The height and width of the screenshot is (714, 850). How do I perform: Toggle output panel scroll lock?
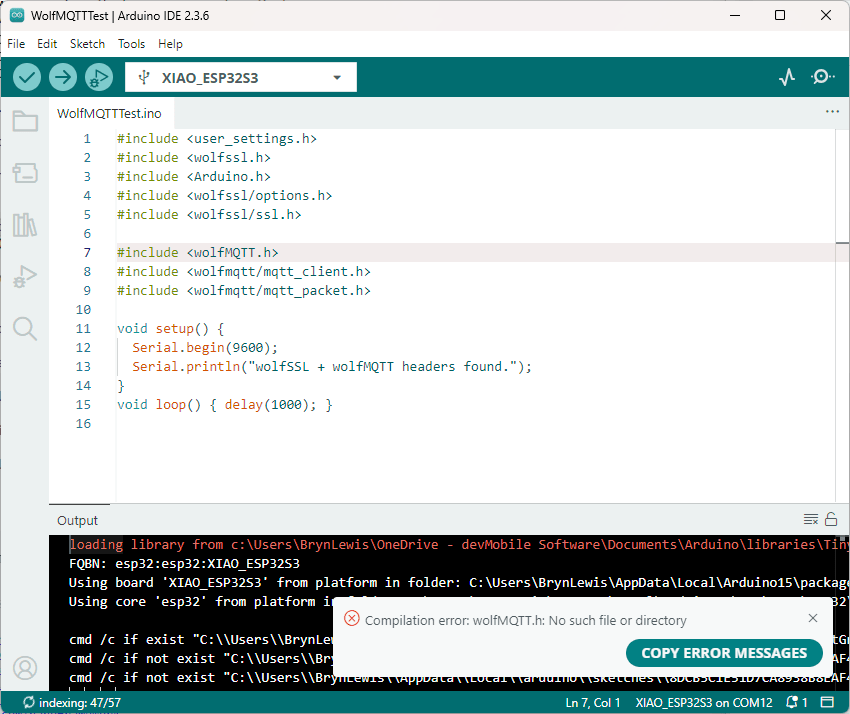[830, 519]
